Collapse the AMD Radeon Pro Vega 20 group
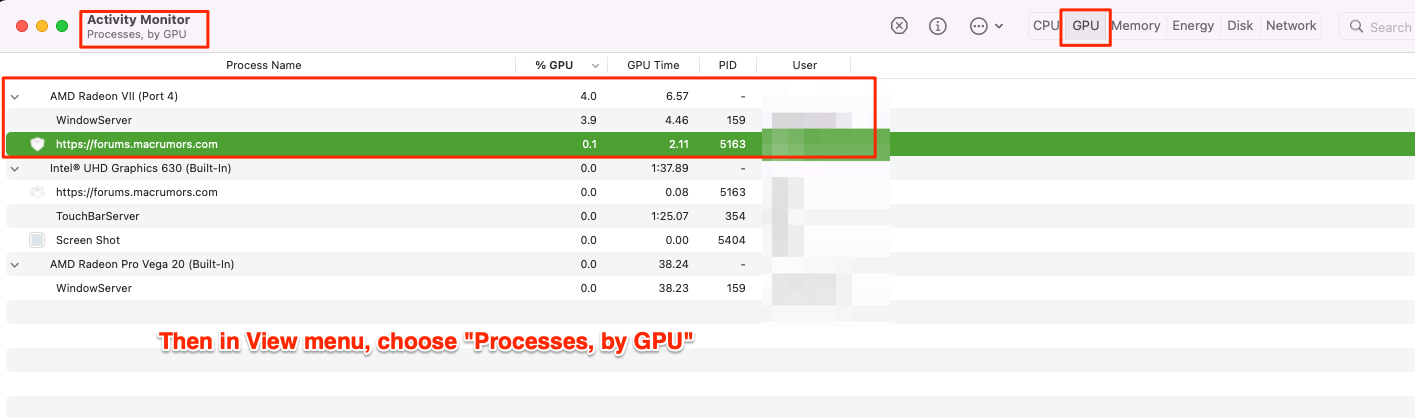The height and width of the screenshot is (418, 1415). 15,264
